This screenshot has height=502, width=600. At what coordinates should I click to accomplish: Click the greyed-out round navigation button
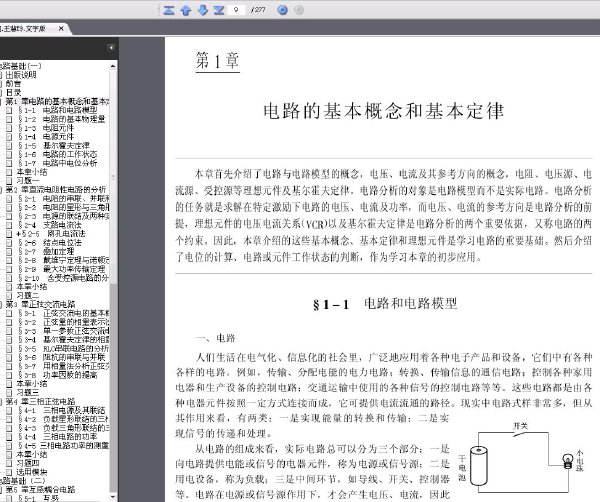tap(299, 10)
